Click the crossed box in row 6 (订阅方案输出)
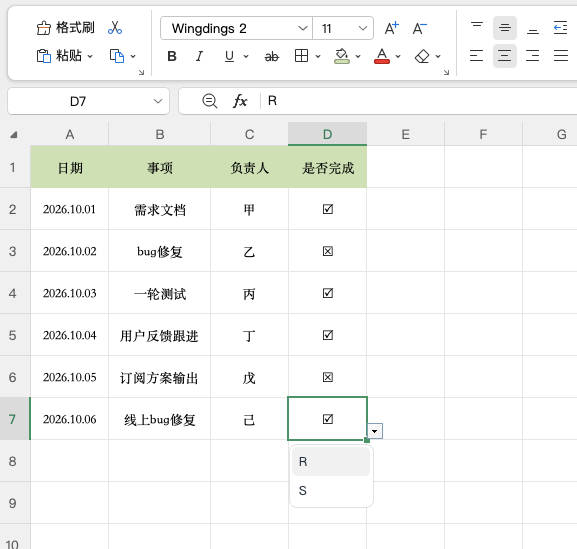Image resolution: width=577 pixels, height=549 pixels. pyautogui.click(x=328, y=377)
